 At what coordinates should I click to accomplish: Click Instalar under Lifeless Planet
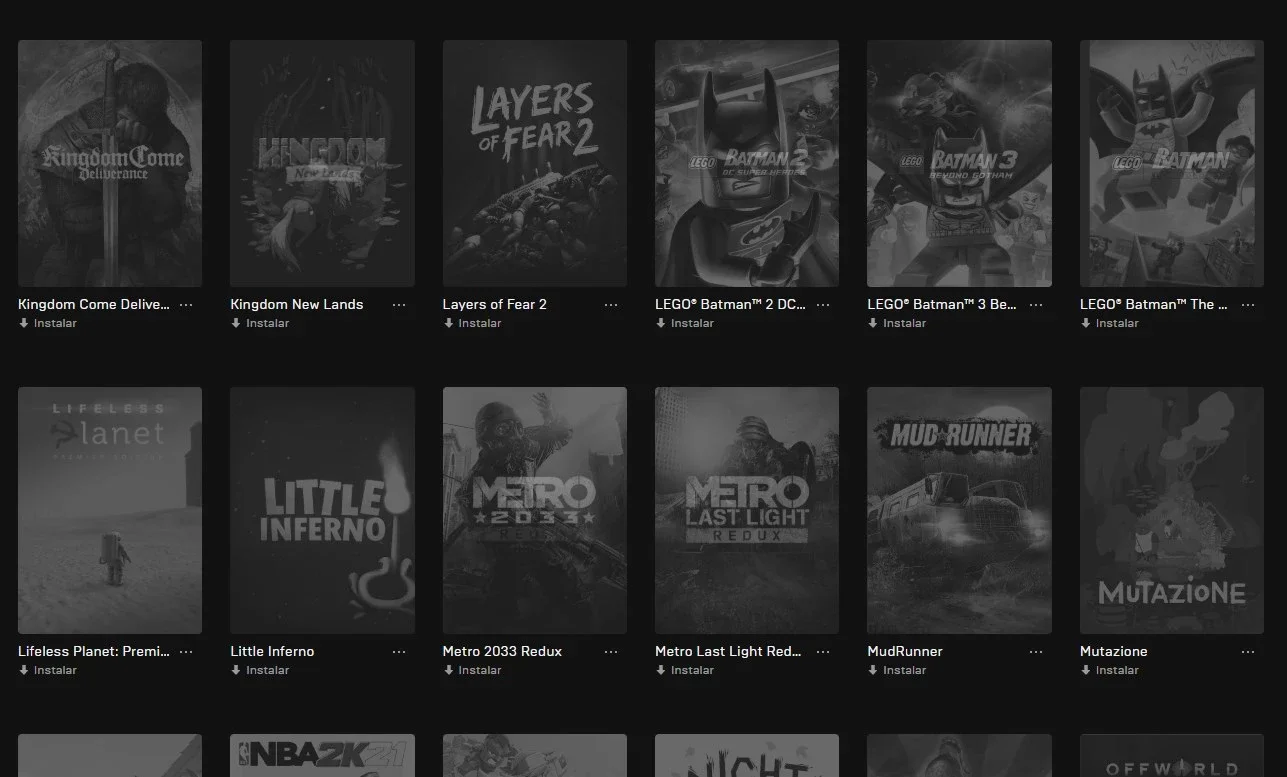click(x=48, y=670)
